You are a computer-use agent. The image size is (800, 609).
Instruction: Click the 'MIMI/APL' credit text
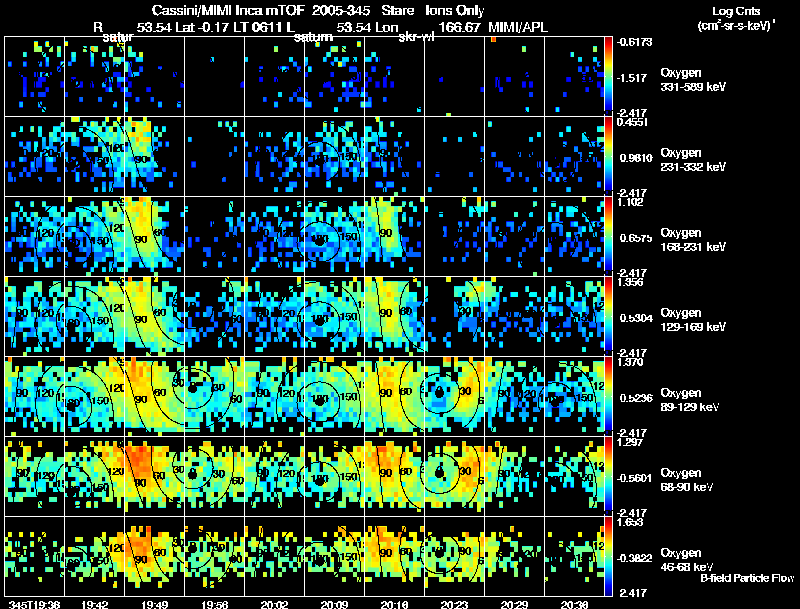(518, 27)
